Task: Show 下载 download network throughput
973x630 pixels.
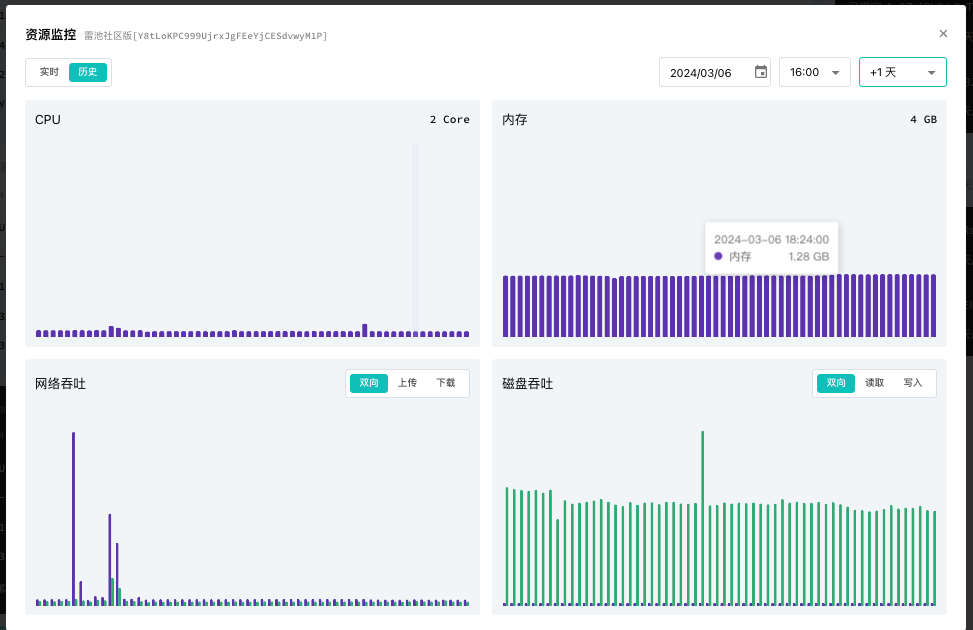Action: 446,383
